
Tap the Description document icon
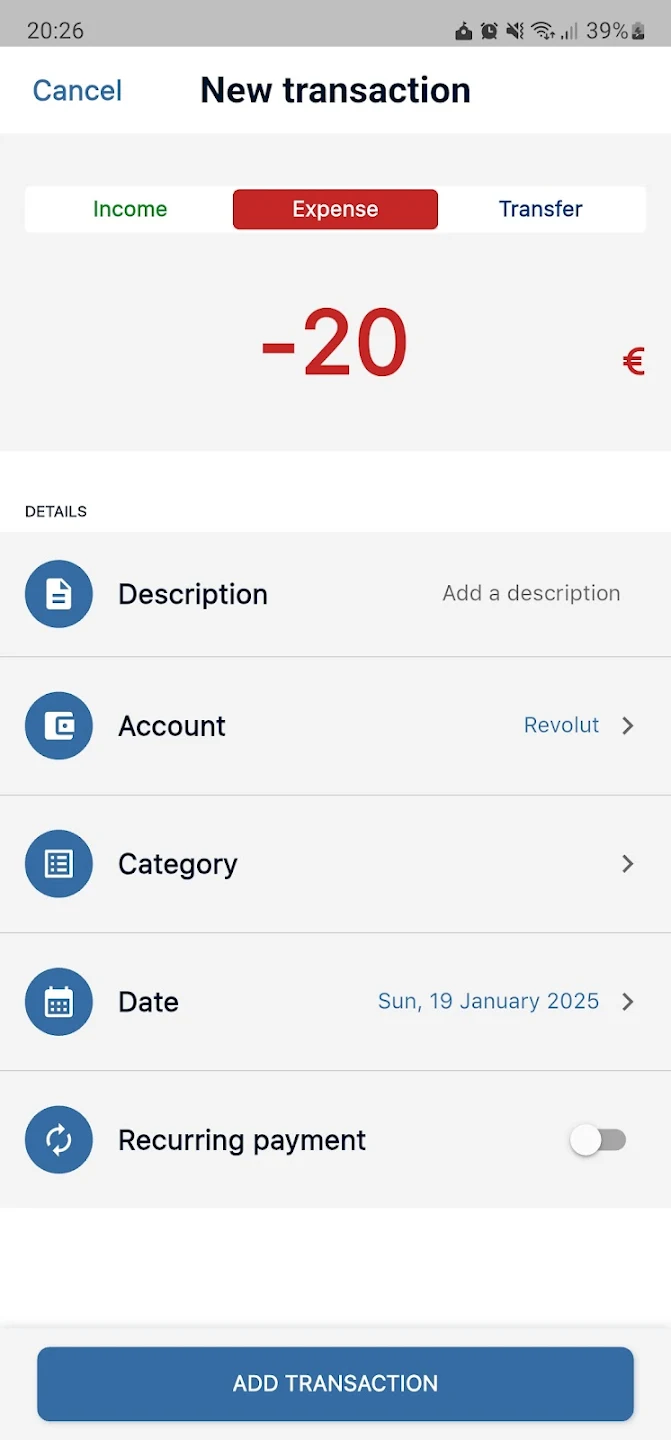[x=59, y=594]
